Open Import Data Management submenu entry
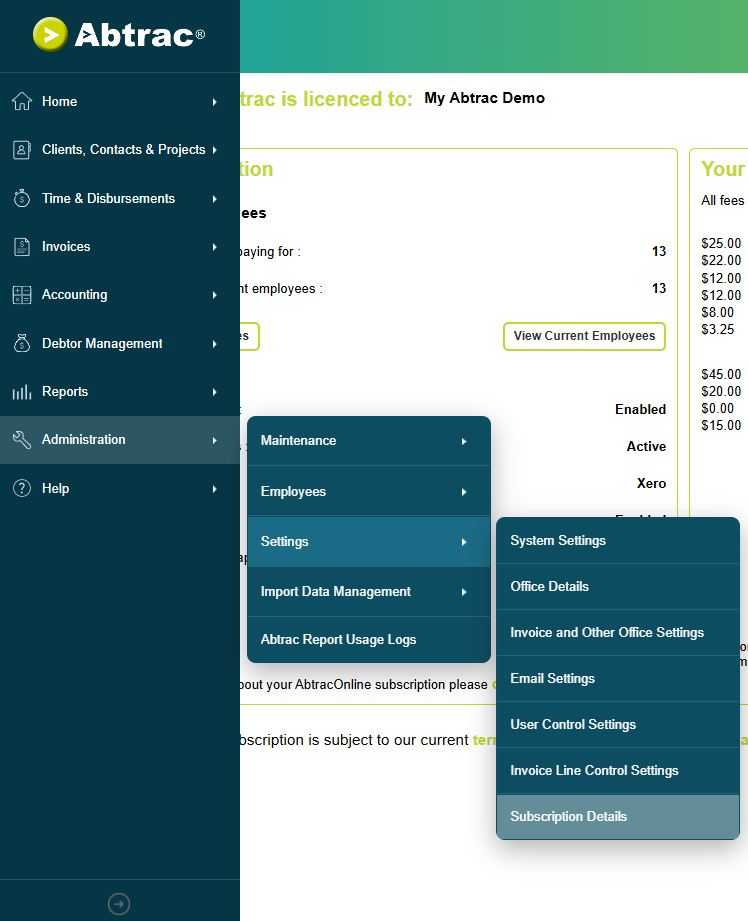The height and width of the screenshot is (921, 748). [369, 591]
